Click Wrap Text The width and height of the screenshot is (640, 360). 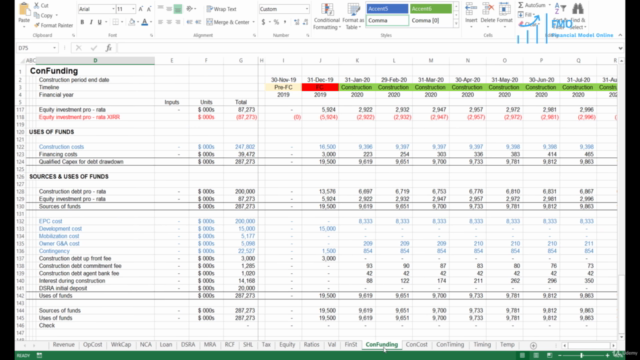tap(222, 9)
